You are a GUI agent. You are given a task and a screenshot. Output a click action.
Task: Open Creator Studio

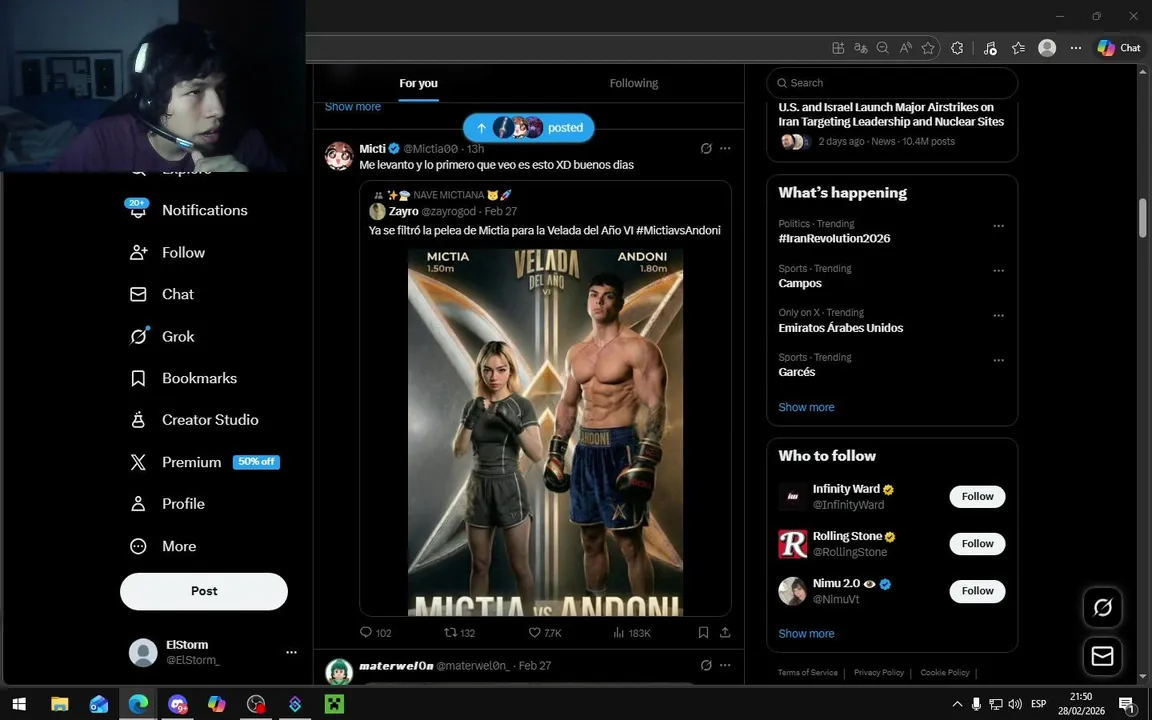click(194, 420)
